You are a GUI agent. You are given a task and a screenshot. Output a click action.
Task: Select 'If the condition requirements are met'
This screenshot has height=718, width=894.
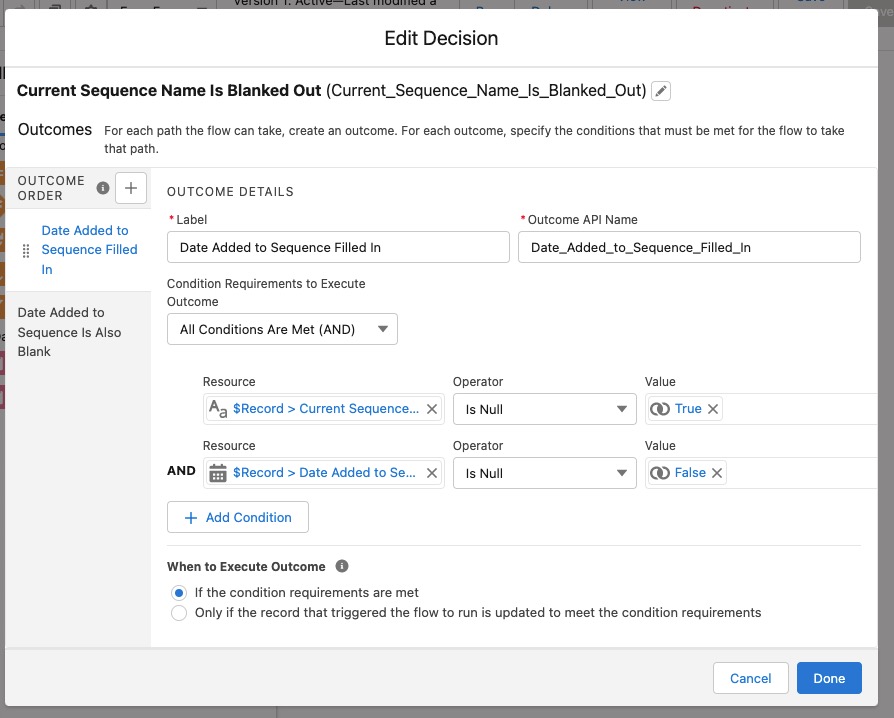(x=179, y=593)
